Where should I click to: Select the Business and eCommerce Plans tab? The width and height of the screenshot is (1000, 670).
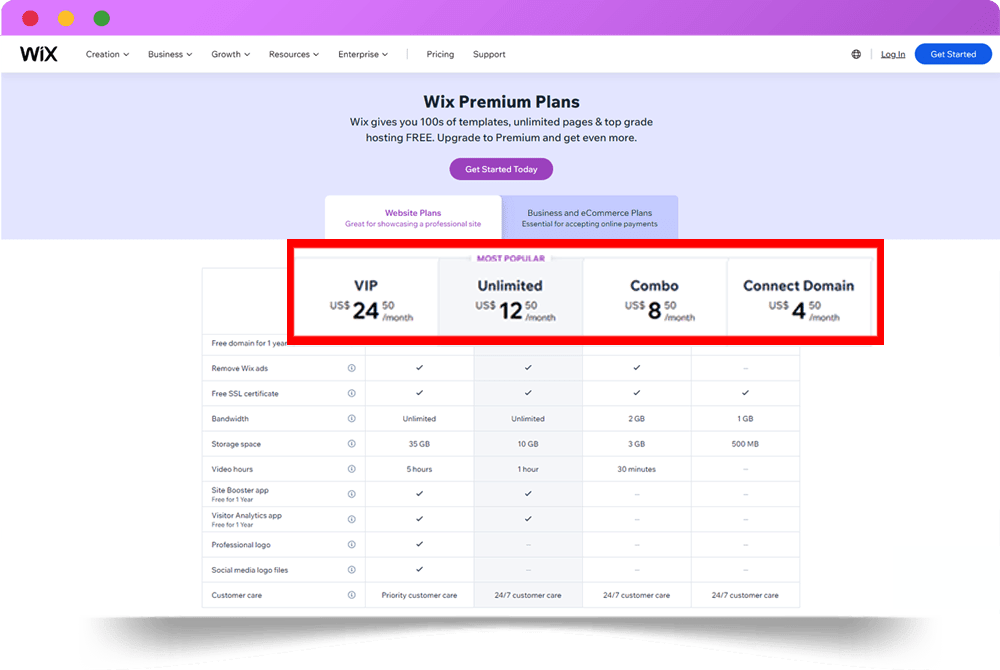point(589,217)
